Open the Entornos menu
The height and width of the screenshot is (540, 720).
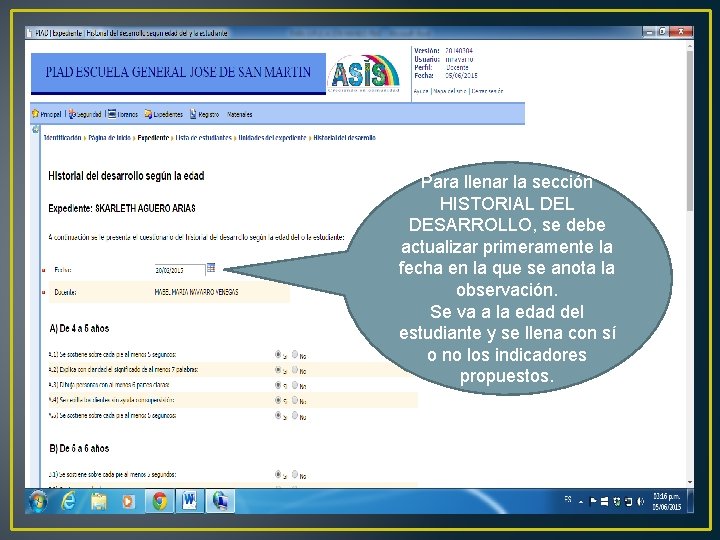[127, 114]
